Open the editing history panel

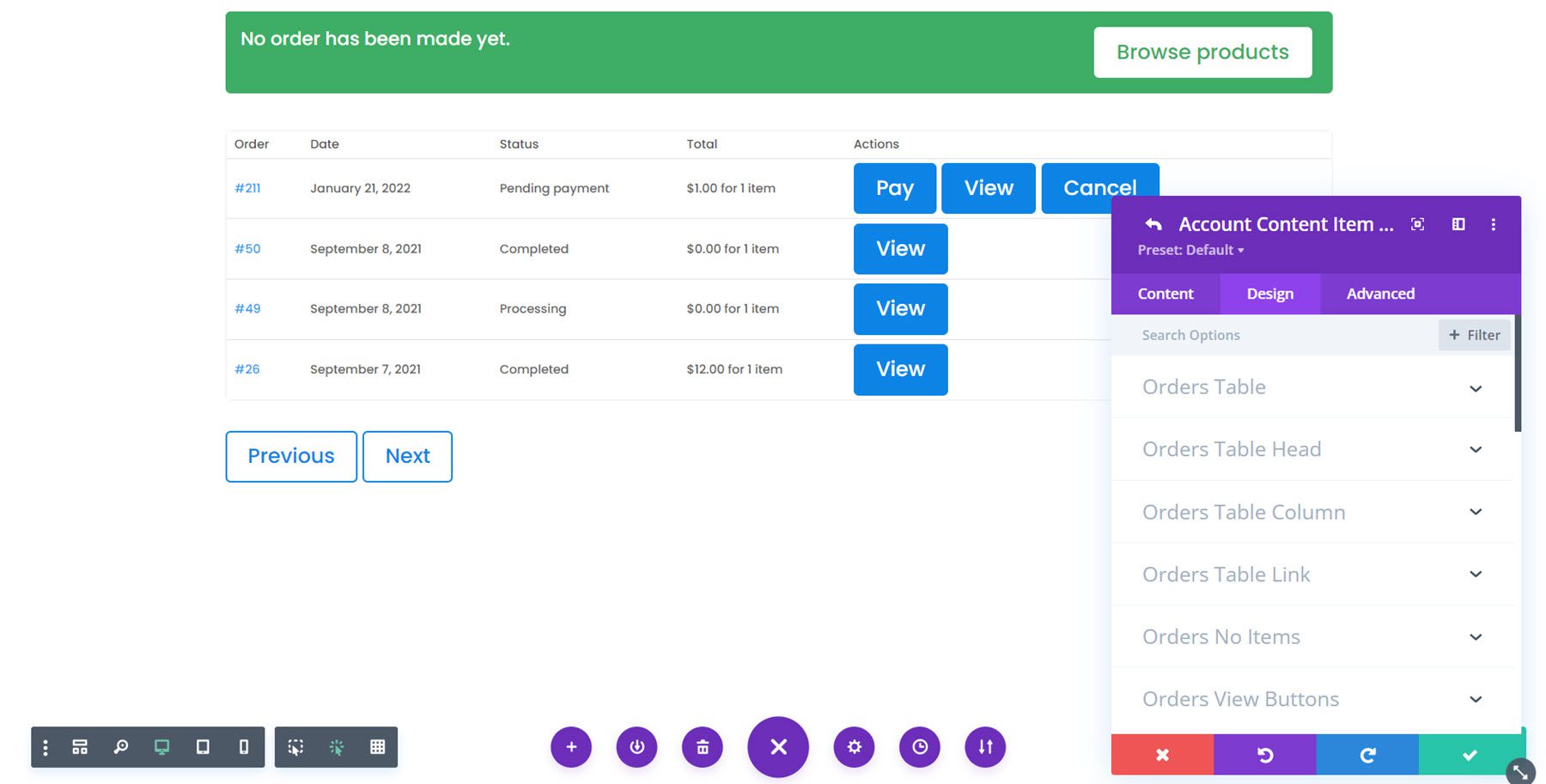(920, 747)
